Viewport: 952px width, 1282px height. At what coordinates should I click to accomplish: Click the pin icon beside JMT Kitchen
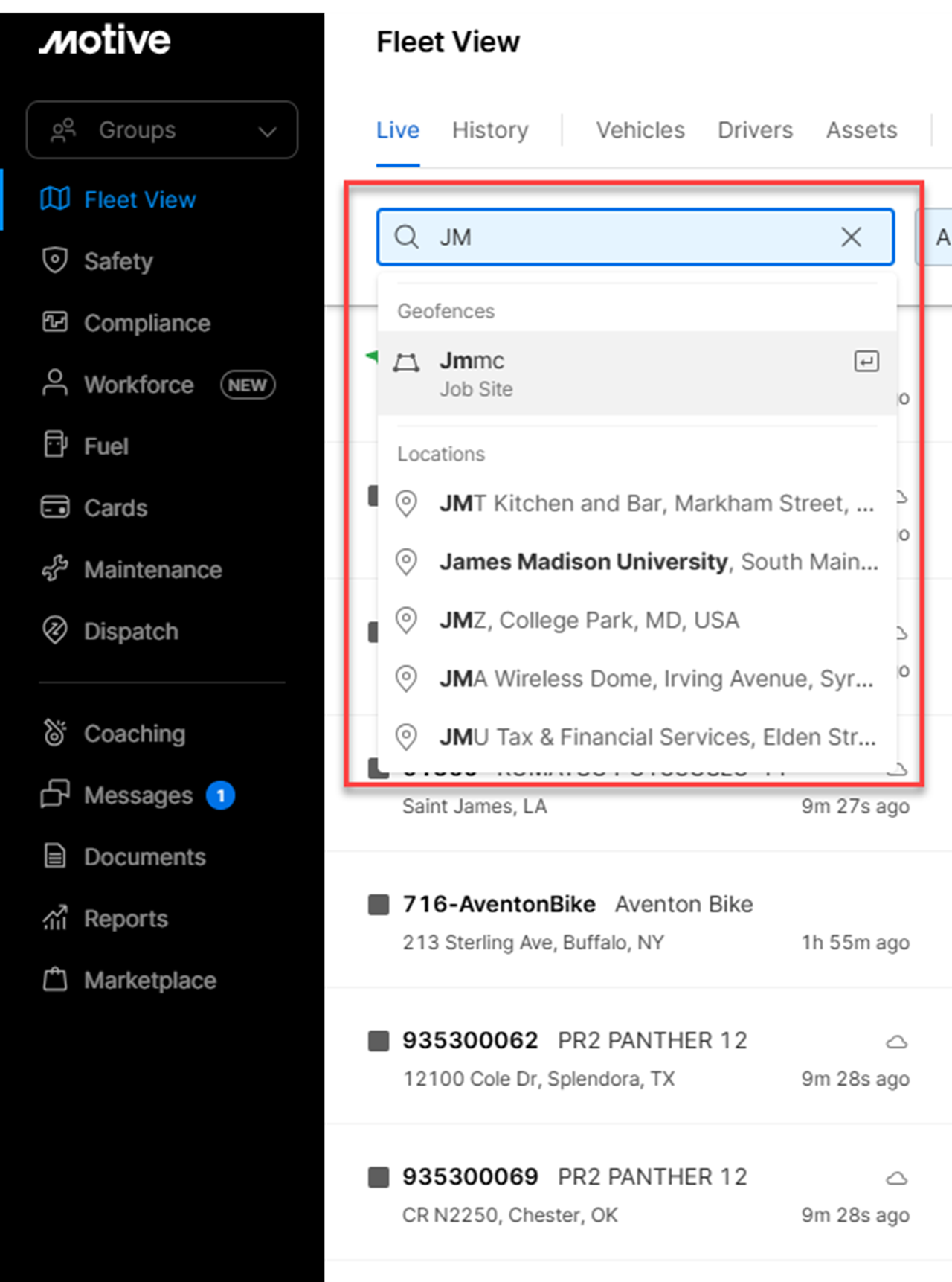[x=406, y=504]
